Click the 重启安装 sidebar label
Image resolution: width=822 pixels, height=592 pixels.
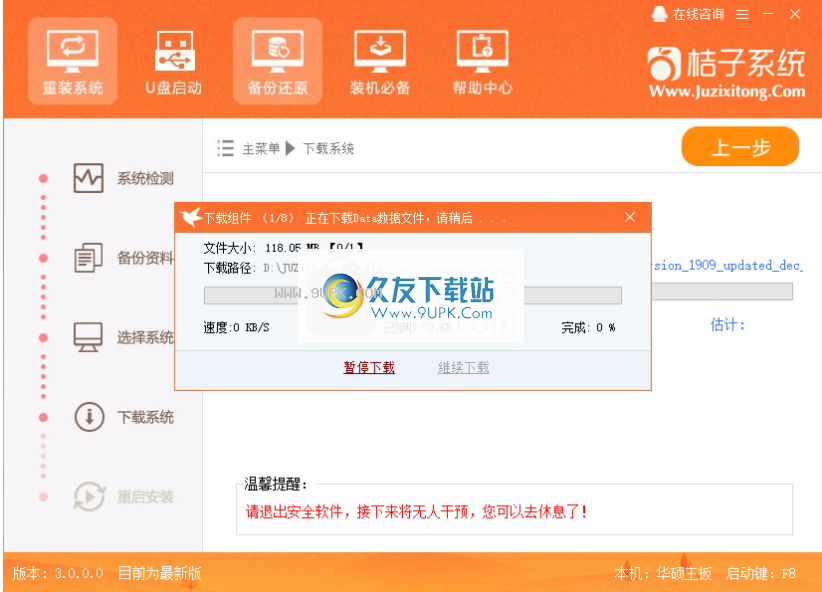tap(145, 497)
